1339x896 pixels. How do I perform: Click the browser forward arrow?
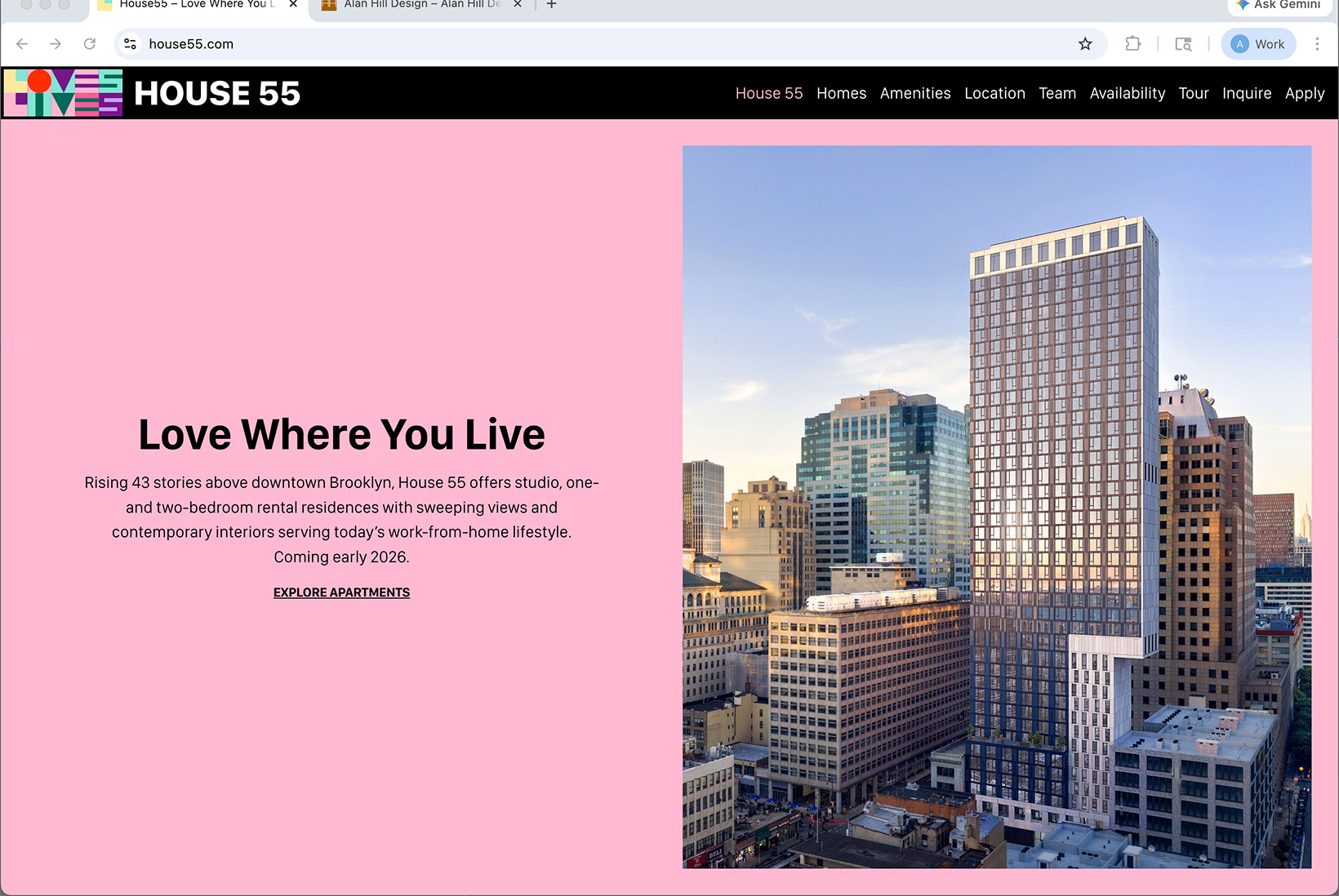point(56,44)
